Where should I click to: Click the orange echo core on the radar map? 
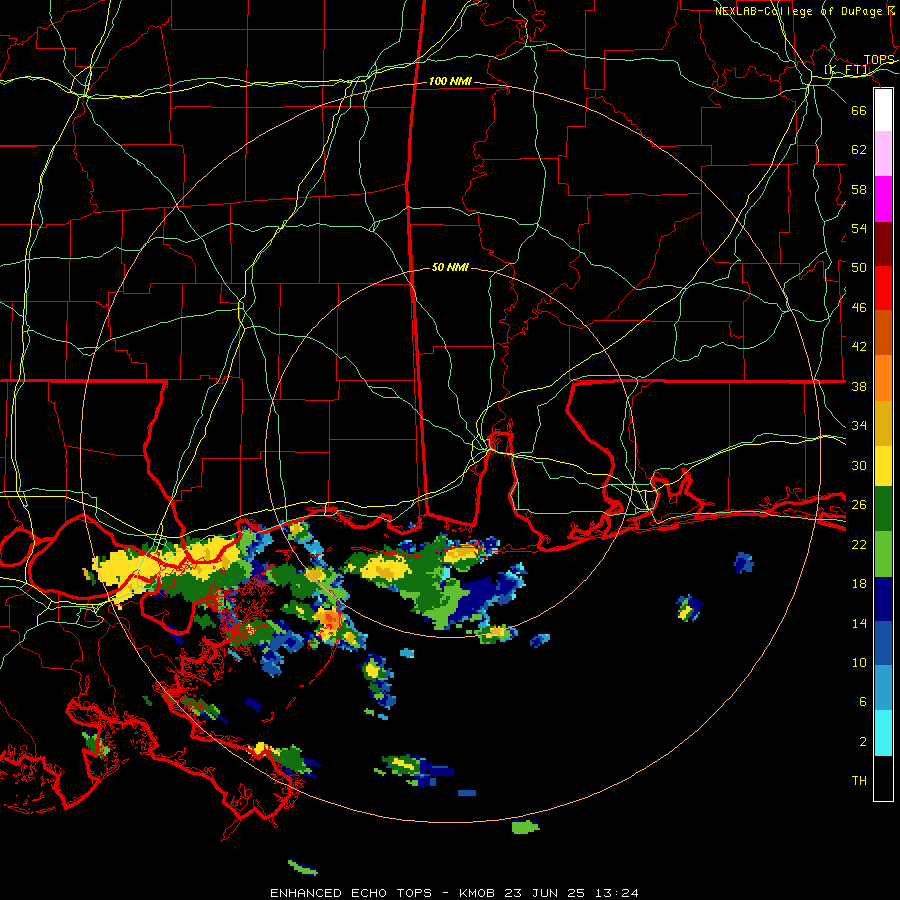331,619
